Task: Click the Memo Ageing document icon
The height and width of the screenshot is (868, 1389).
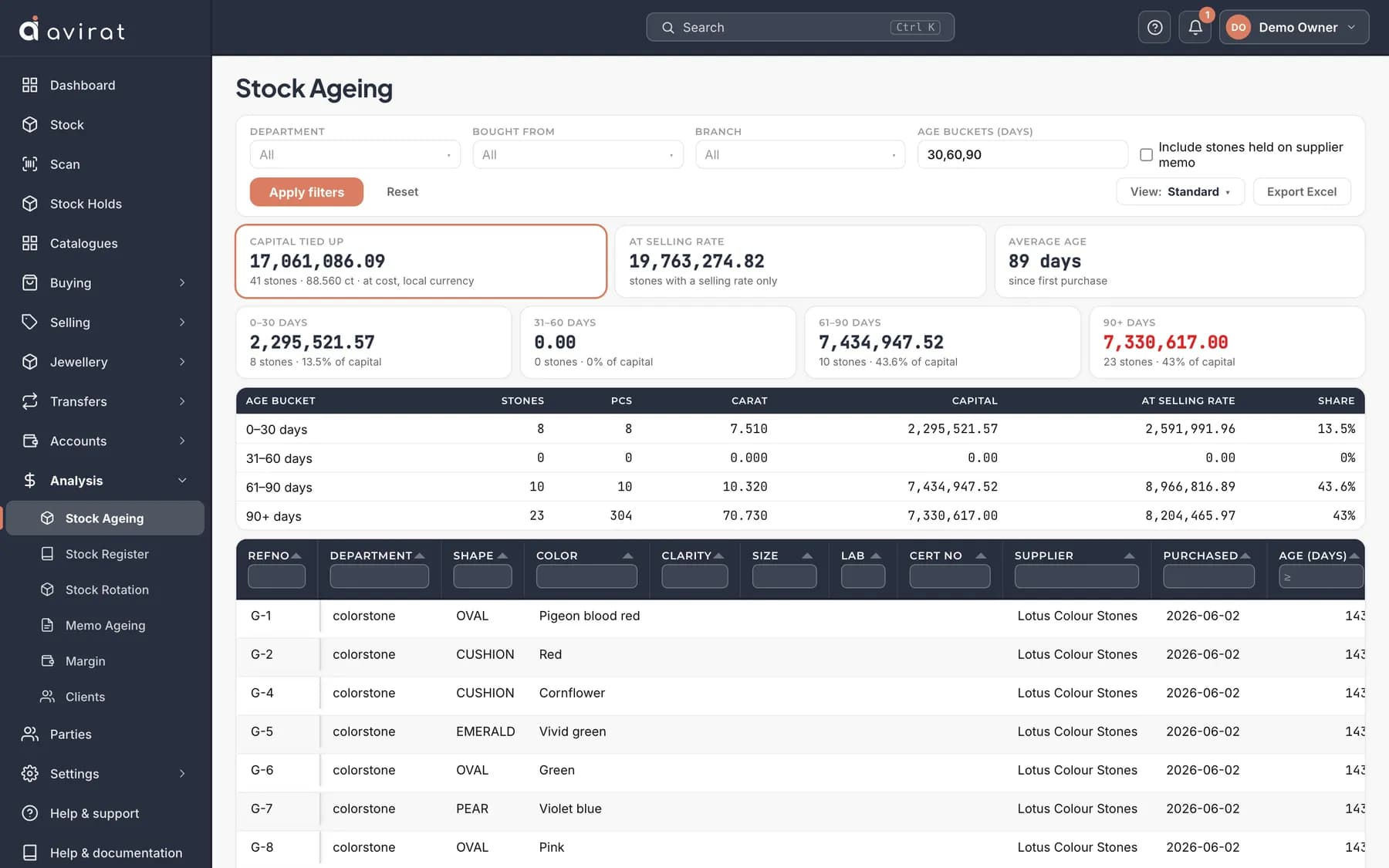Action: pyautogui.click(x=47, y=625)
